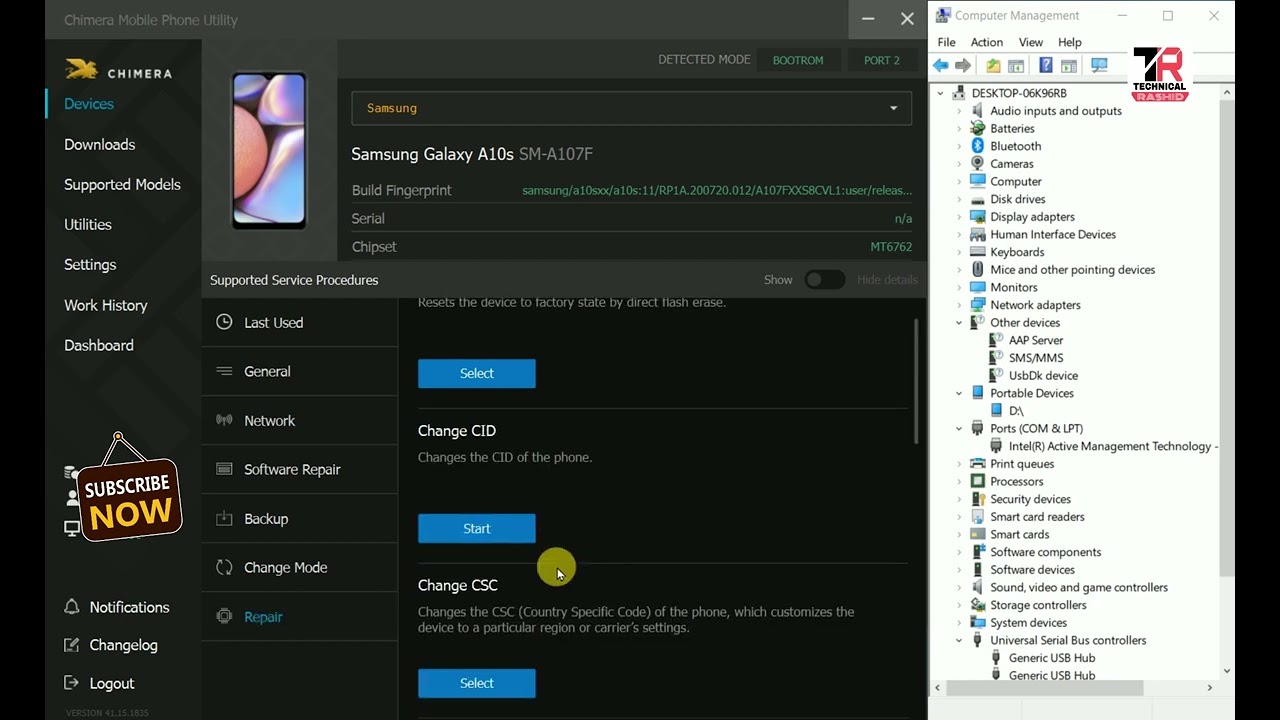Open File menu in Computer Management
This screenshot has height=720, width=1280.
946,42
